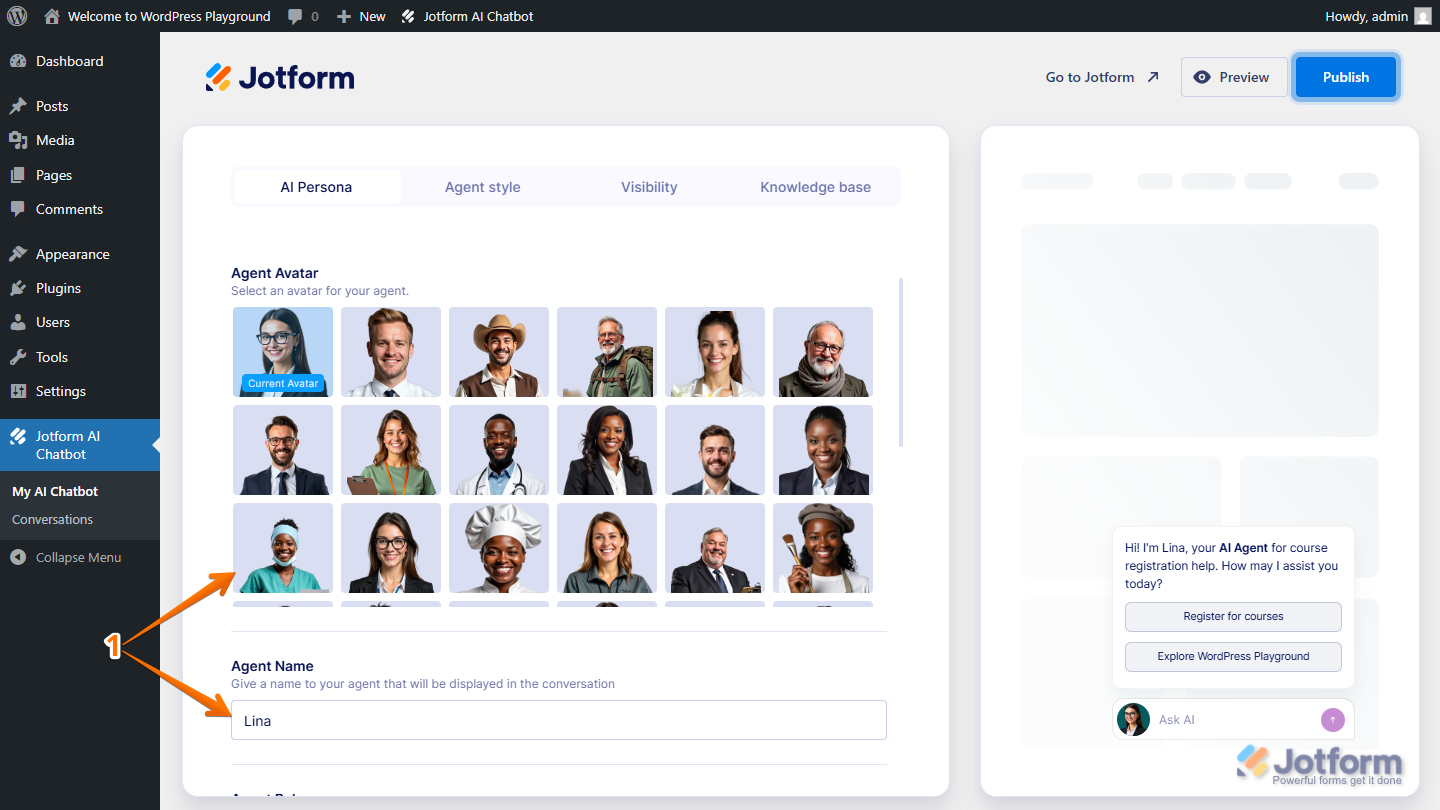Screen dimensions: 1440x810
Task: Open the Visibility tab
Action: click(x=649, y=187)
